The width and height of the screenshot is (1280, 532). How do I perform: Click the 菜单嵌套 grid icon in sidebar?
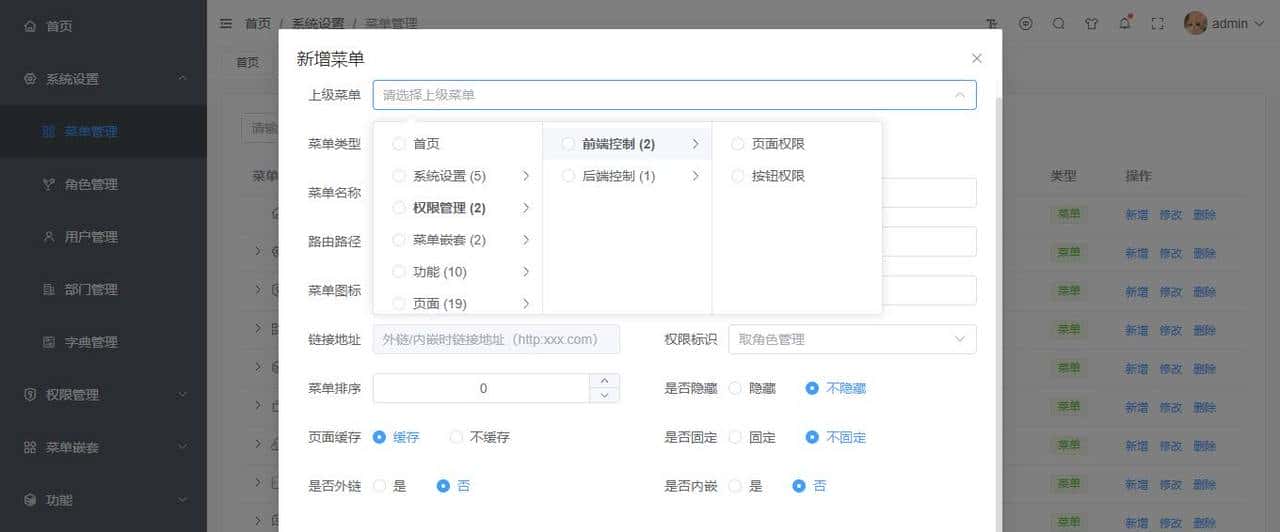click(x=30, y=447)
